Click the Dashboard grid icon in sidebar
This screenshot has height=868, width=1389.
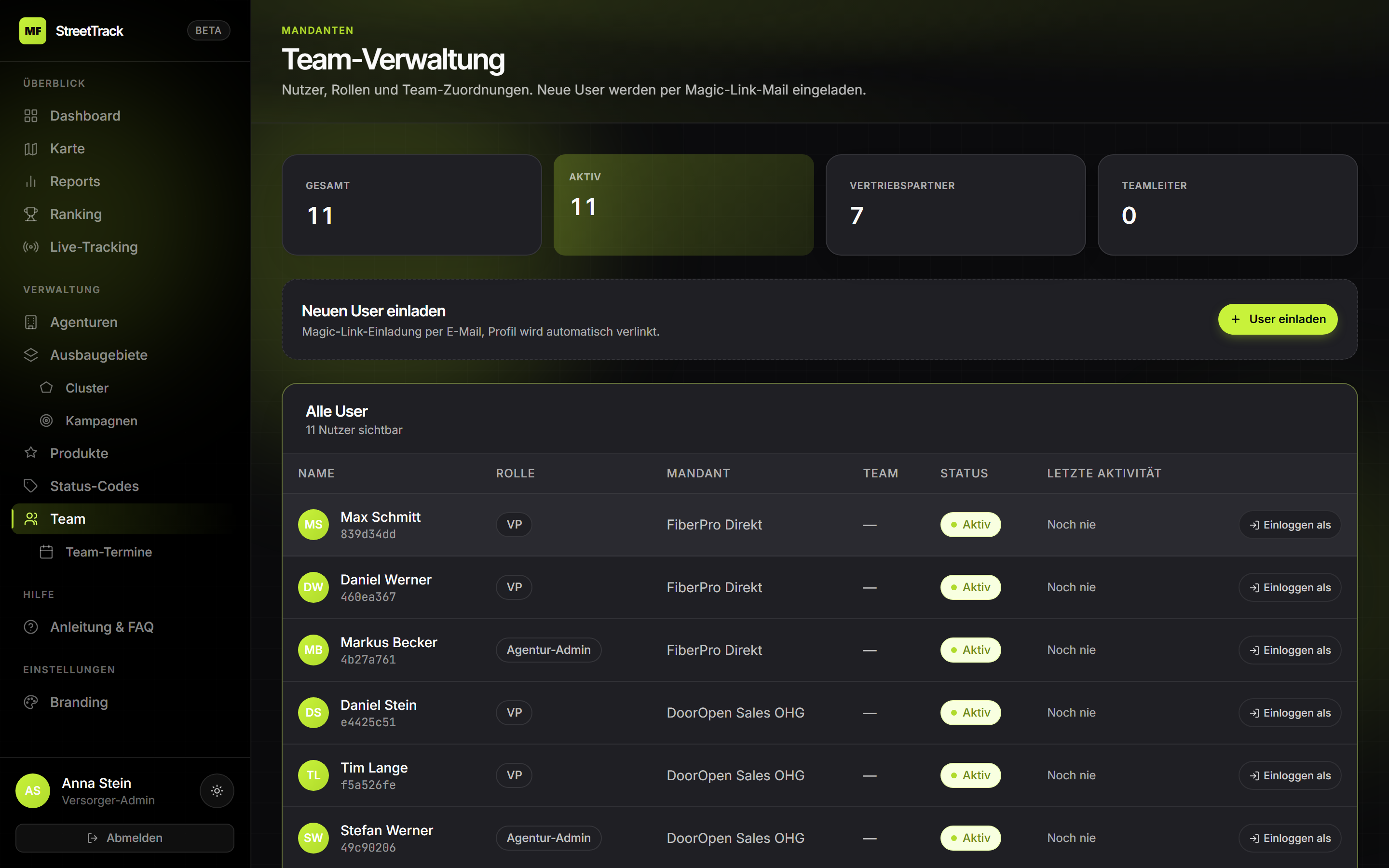[31, 116]
